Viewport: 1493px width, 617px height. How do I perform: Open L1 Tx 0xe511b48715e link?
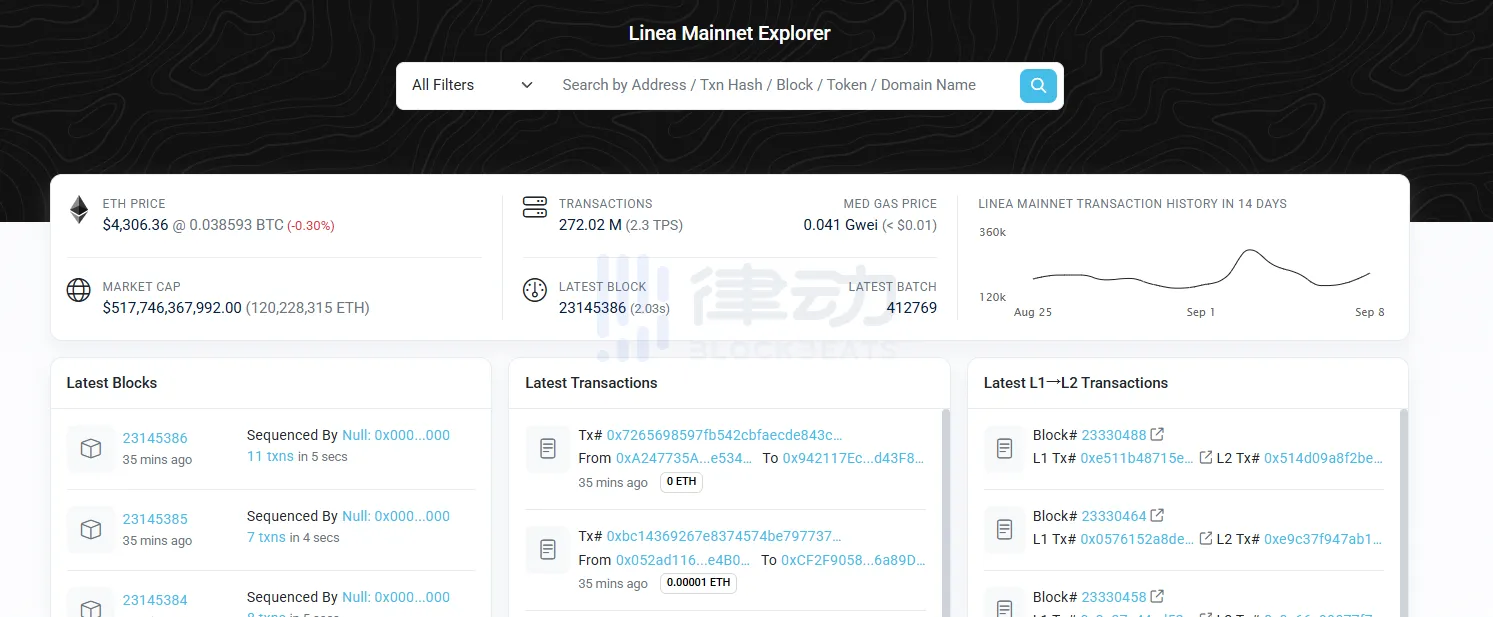[x=1137, y=458]
